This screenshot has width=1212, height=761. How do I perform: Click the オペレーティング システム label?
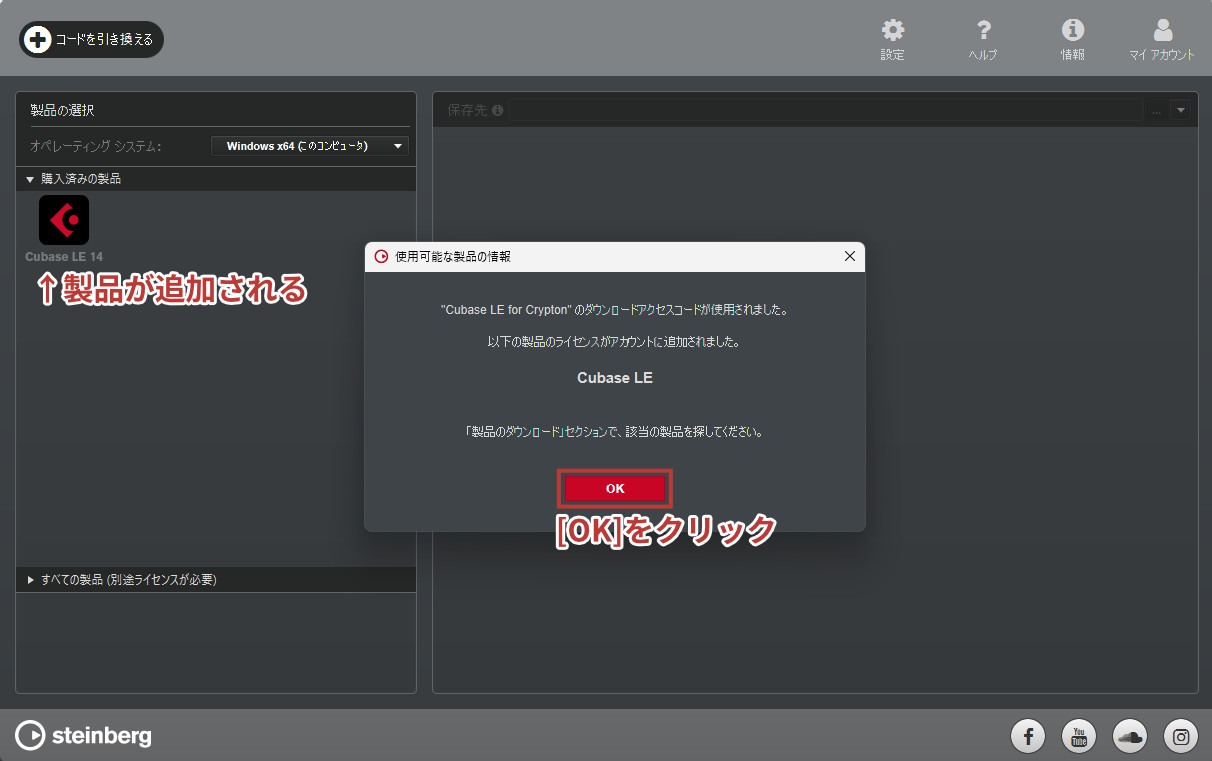(96, 146)
